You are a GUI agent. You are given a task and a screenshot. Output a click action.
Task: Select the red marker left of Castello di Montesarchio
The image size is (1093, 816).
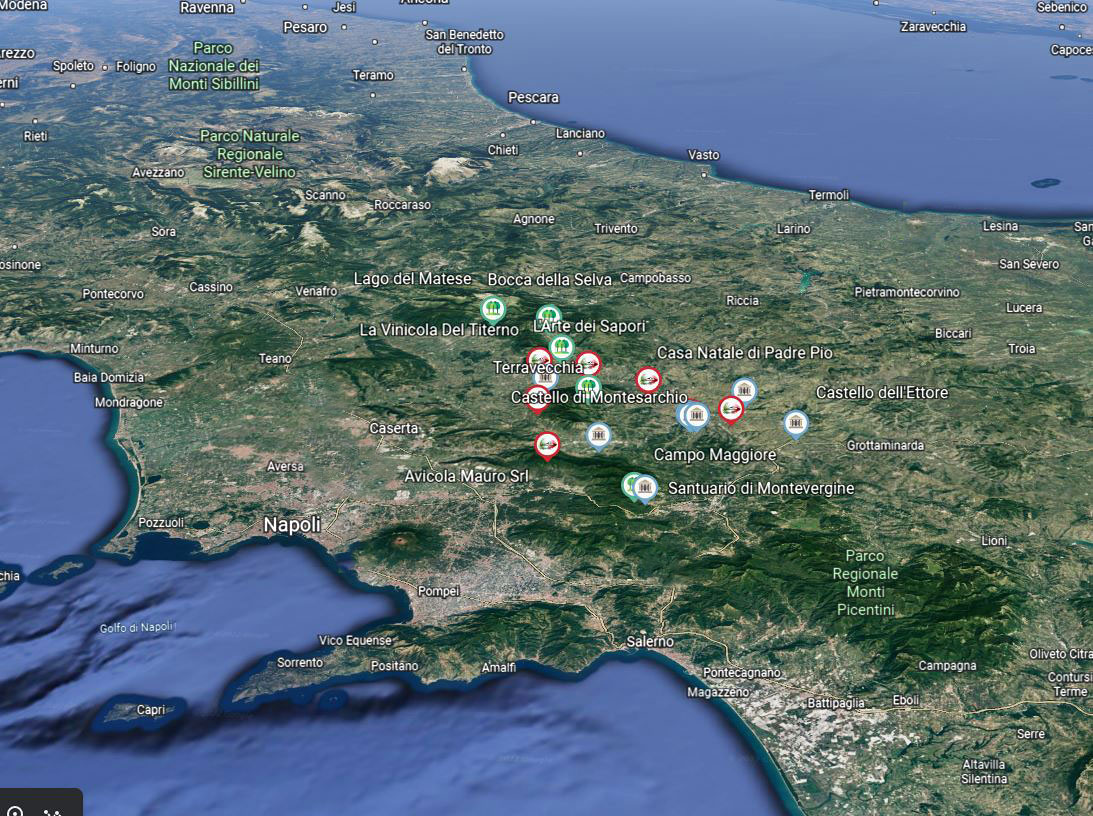[537, 398]
